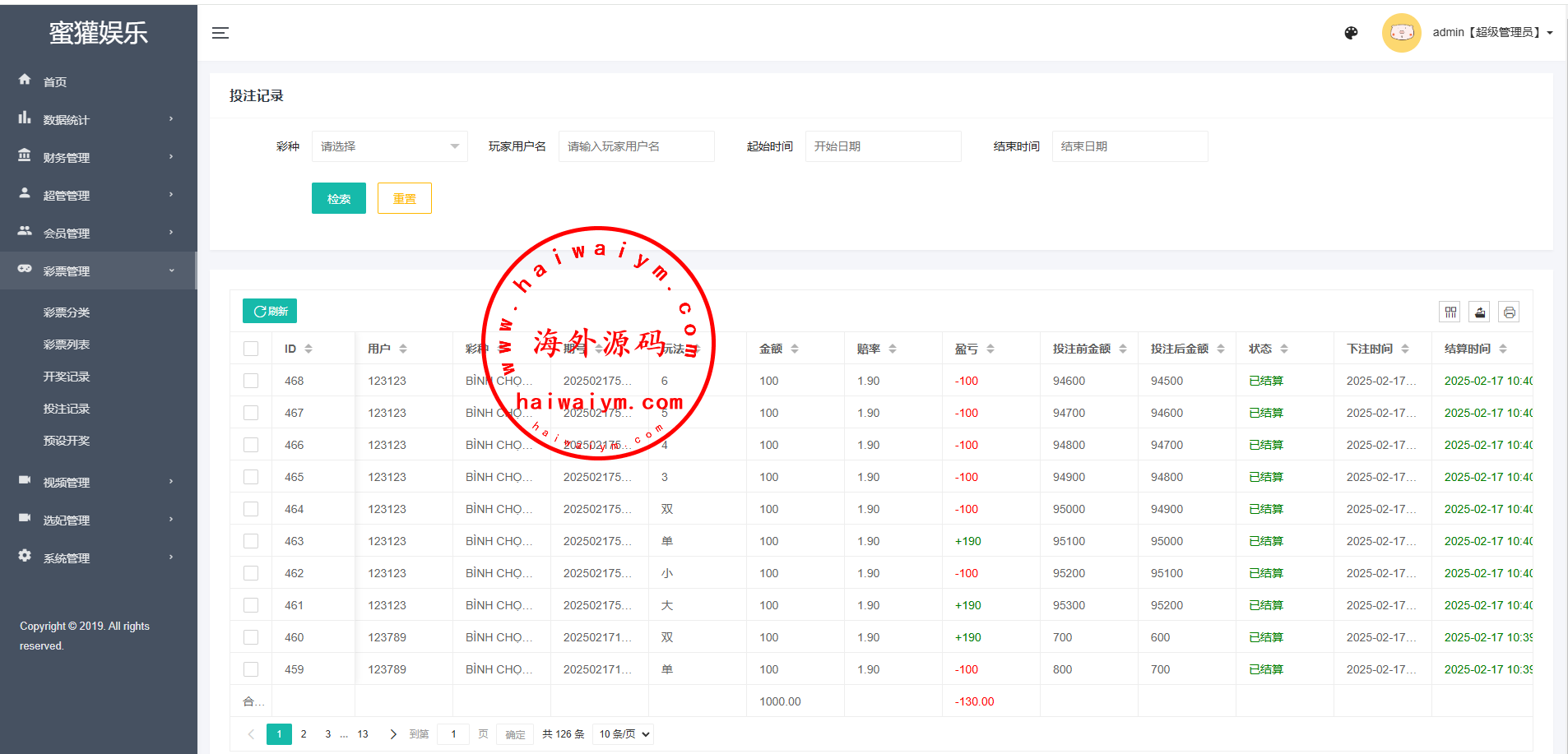The image size is (1568, 754).
Task: Click the export table icon
Action: click(1479, 312)
